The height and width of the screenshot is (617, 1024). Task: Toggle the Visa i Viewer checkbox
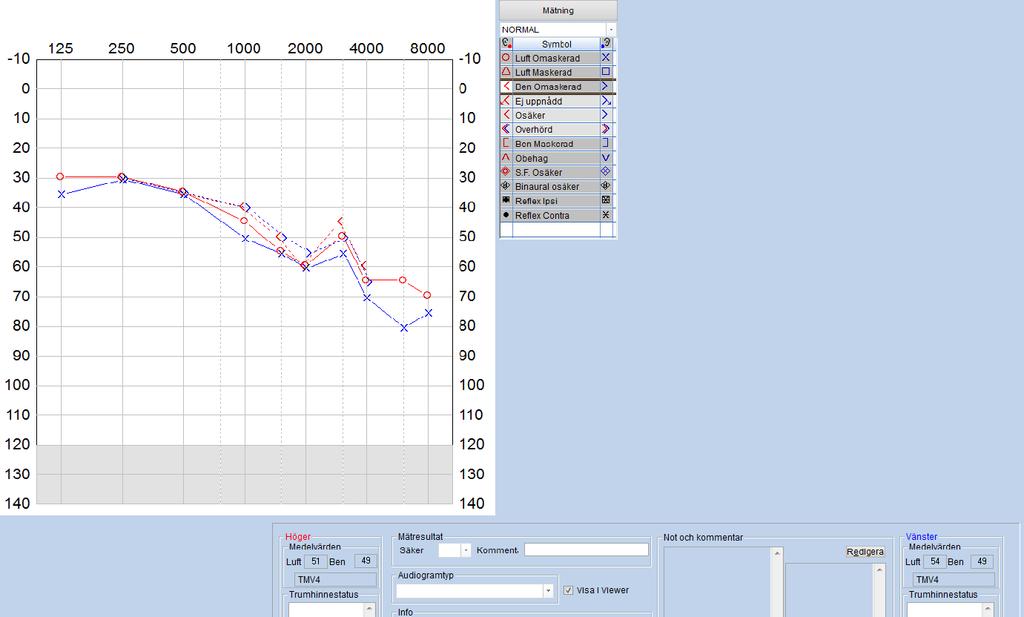click(568, 590)
